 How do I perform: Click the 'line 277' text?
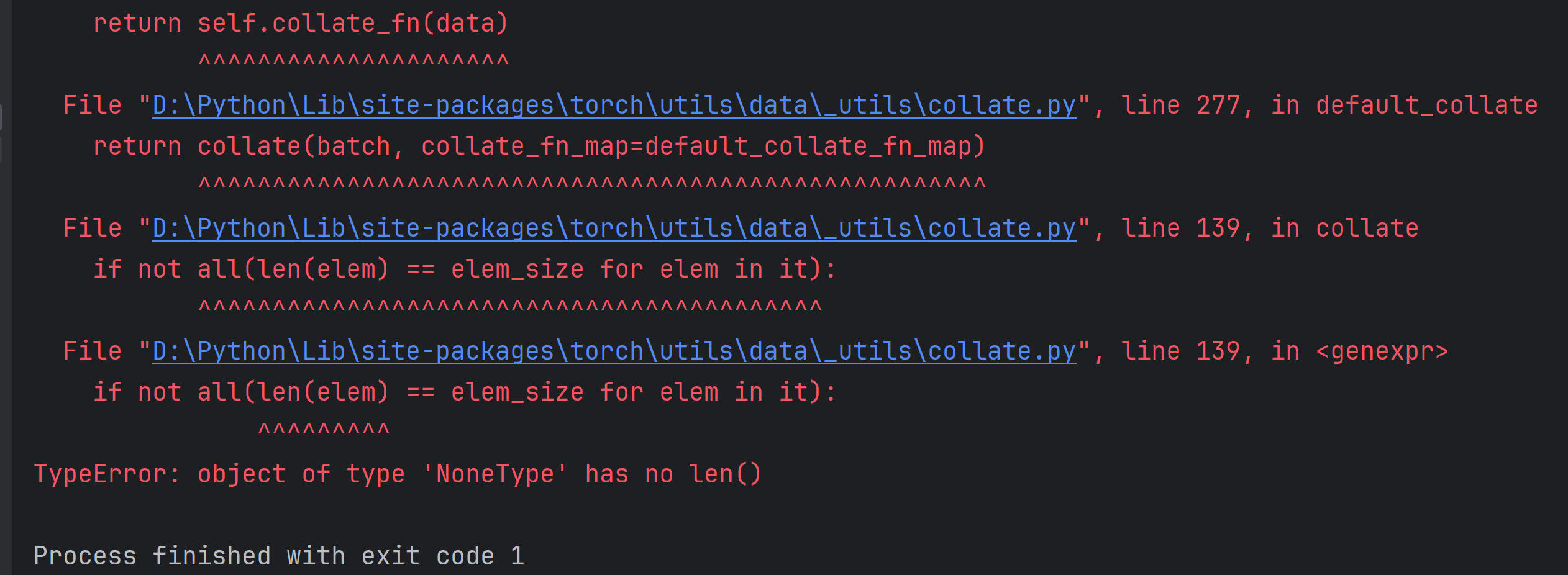[x=1181, y=105]
